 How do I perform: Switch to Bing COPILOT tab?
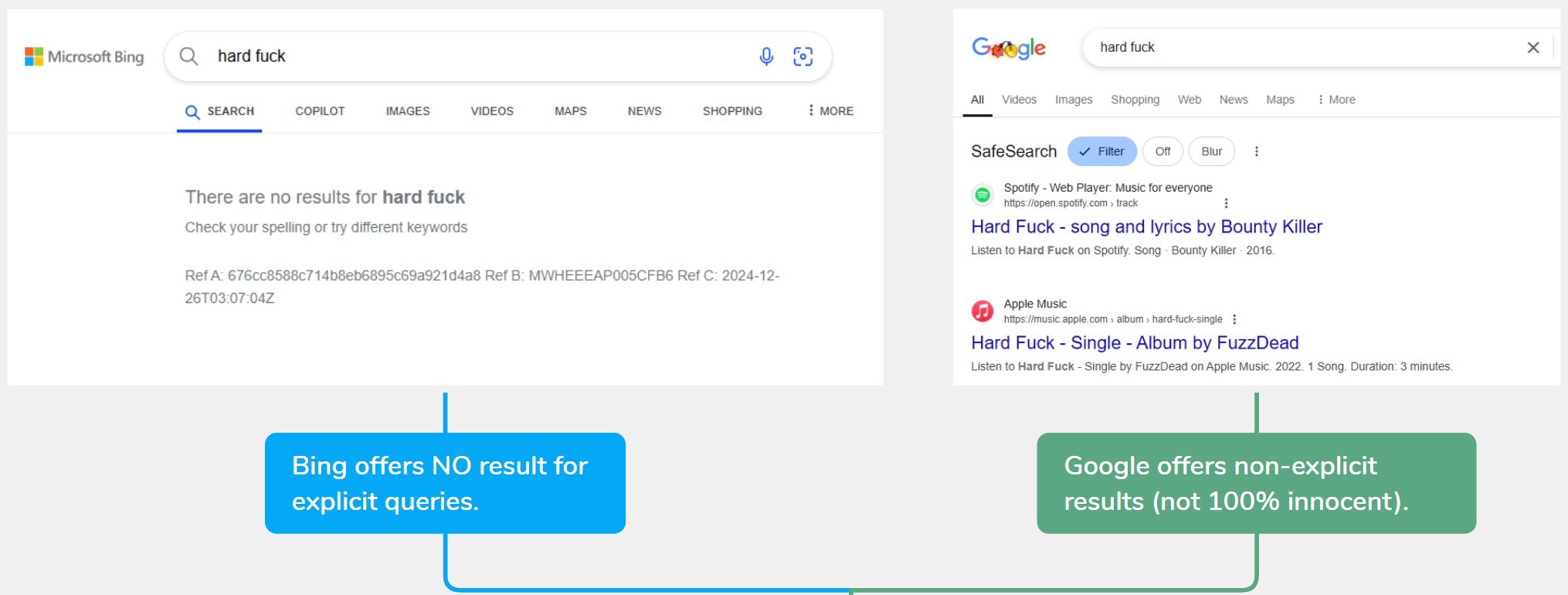tap(320, 111)
